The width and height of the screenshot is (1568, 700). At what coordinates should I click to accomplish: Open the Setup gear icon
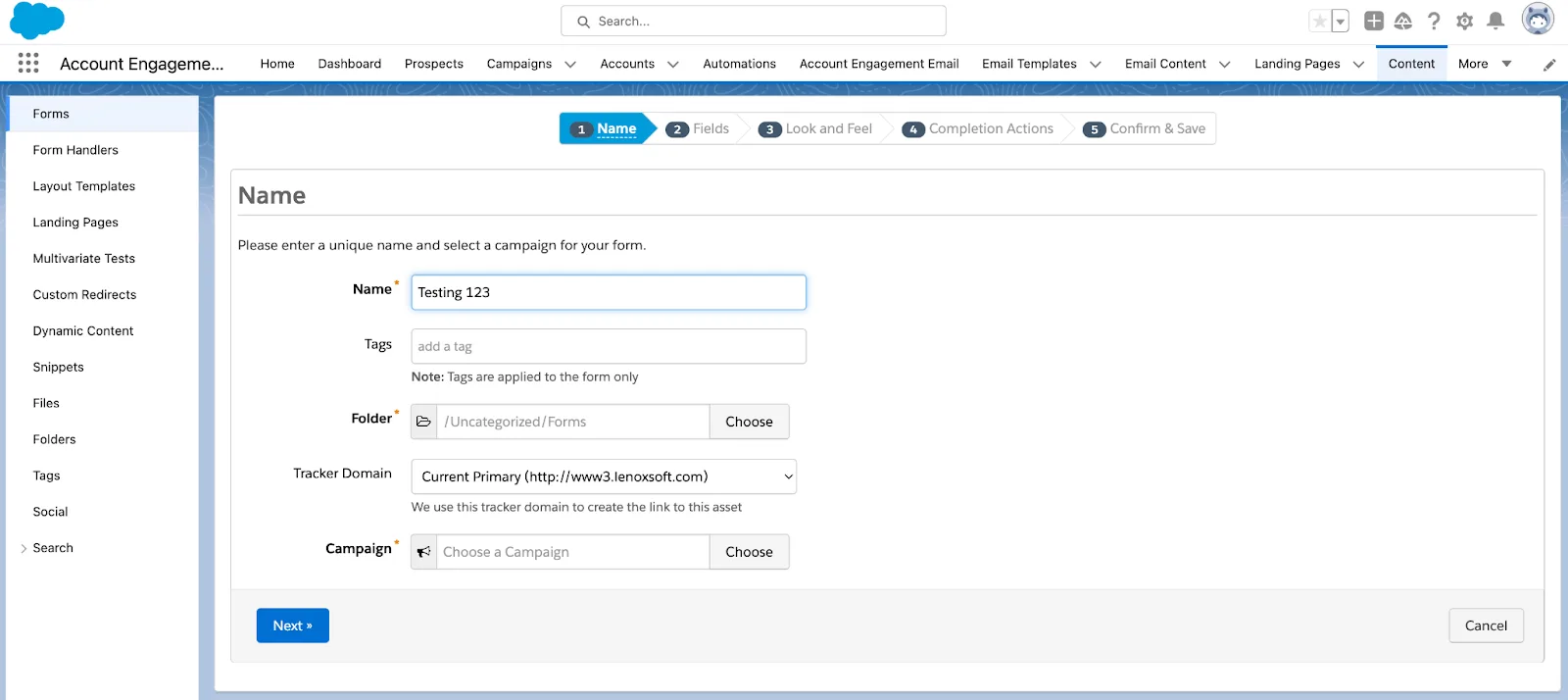click(x=1465, y=21)
